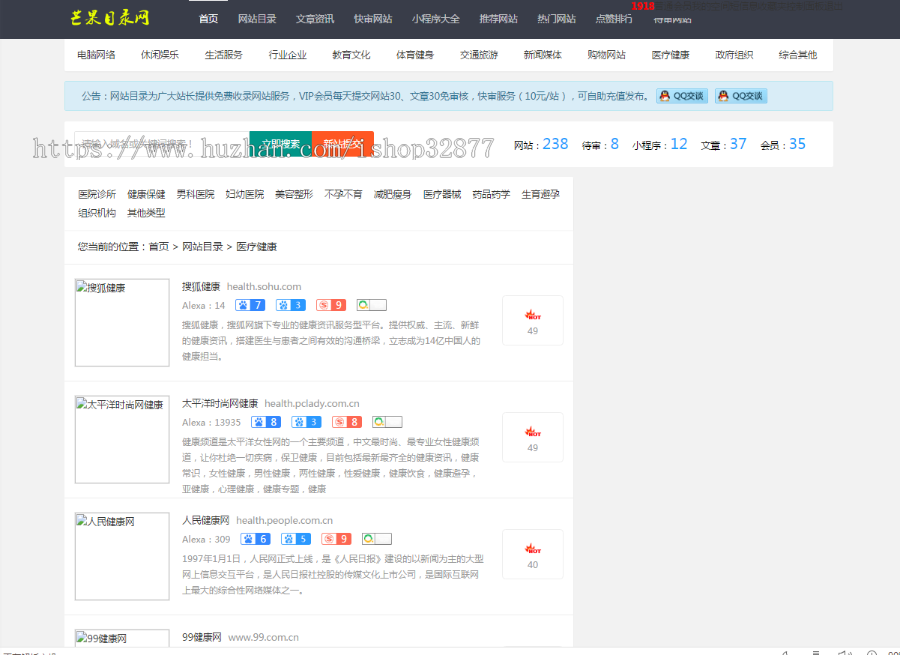The height and width of the screenshot is (655, 900).
Task: Select the 休闲娱乐 category
Action: point(160,55)
